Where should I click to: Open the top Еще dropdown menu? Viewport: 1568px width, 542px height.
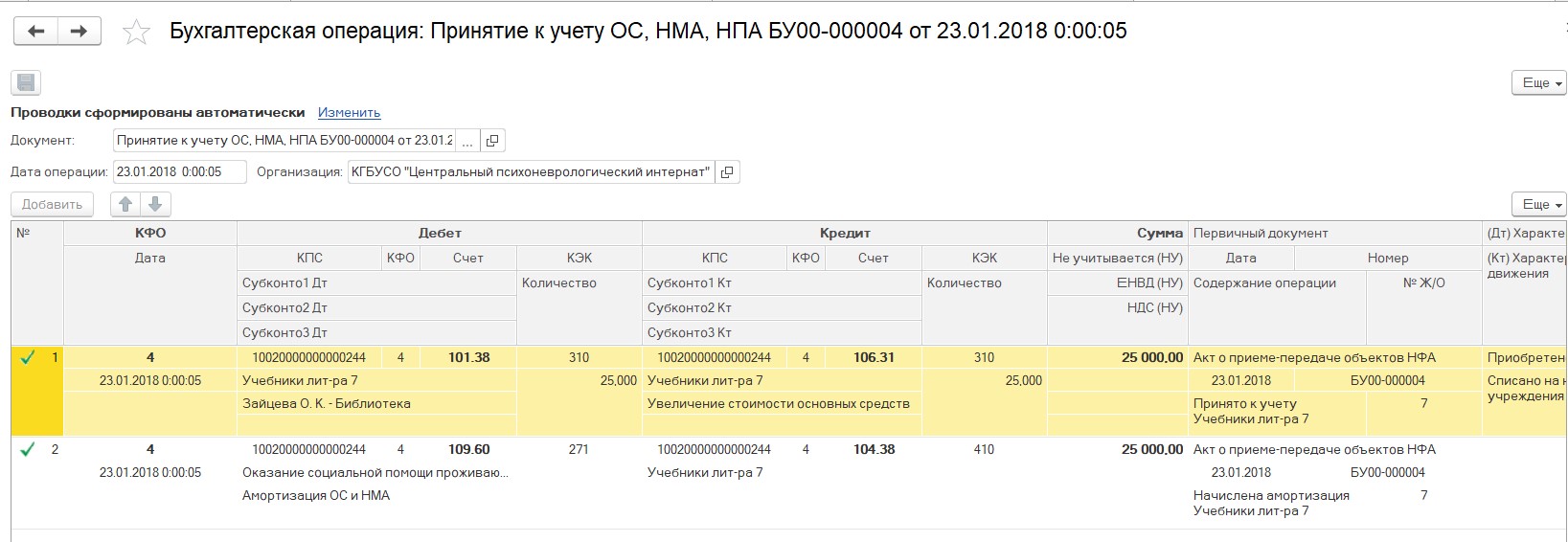click(x=1538, y=83)
